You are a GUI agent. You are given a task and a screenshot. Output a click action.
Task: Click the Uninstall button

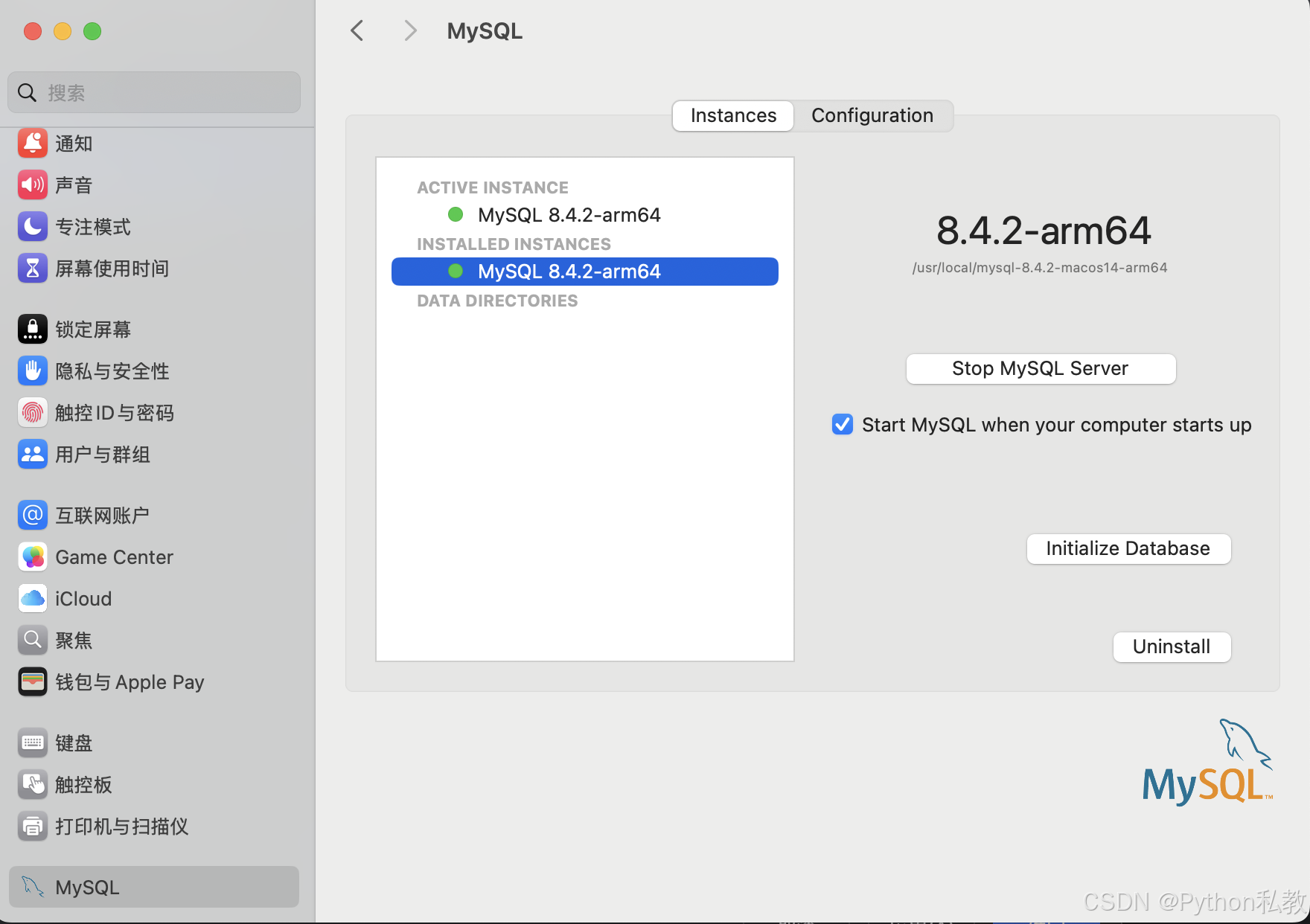coord(1172,647)
